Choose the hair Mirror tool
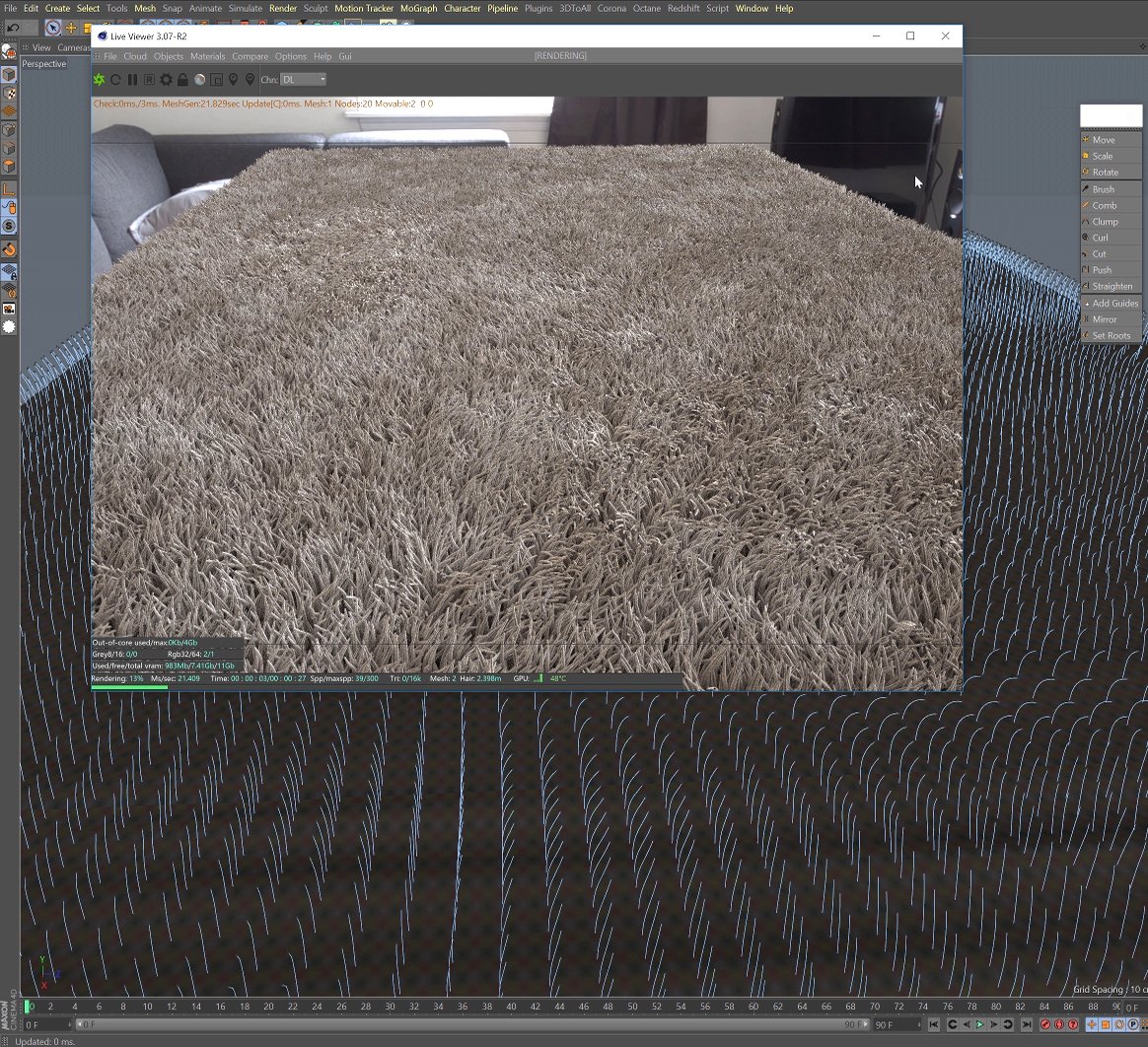 coord(1111,319)
